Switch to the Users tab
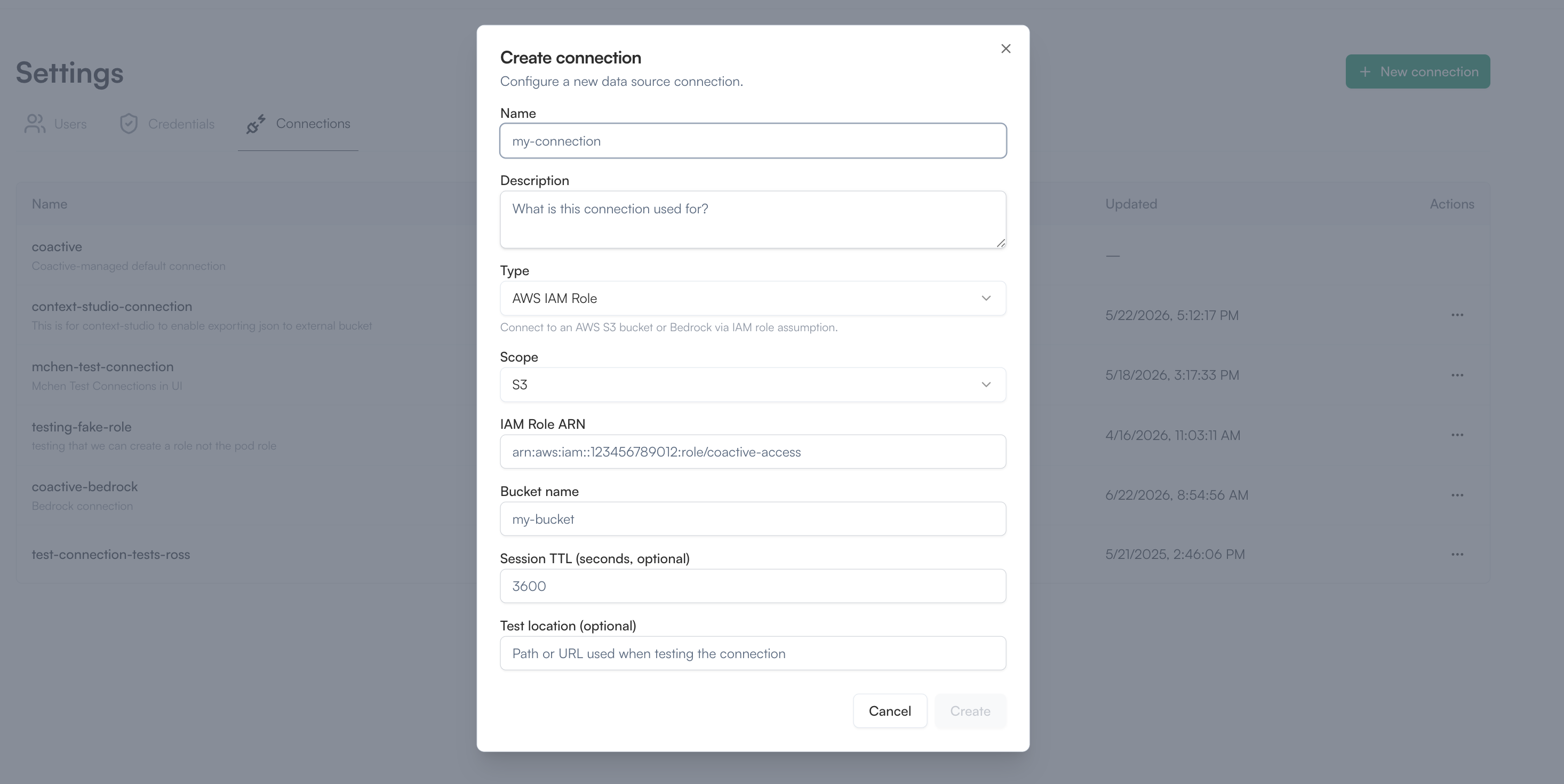1564x784 pixels. point(55,124)
